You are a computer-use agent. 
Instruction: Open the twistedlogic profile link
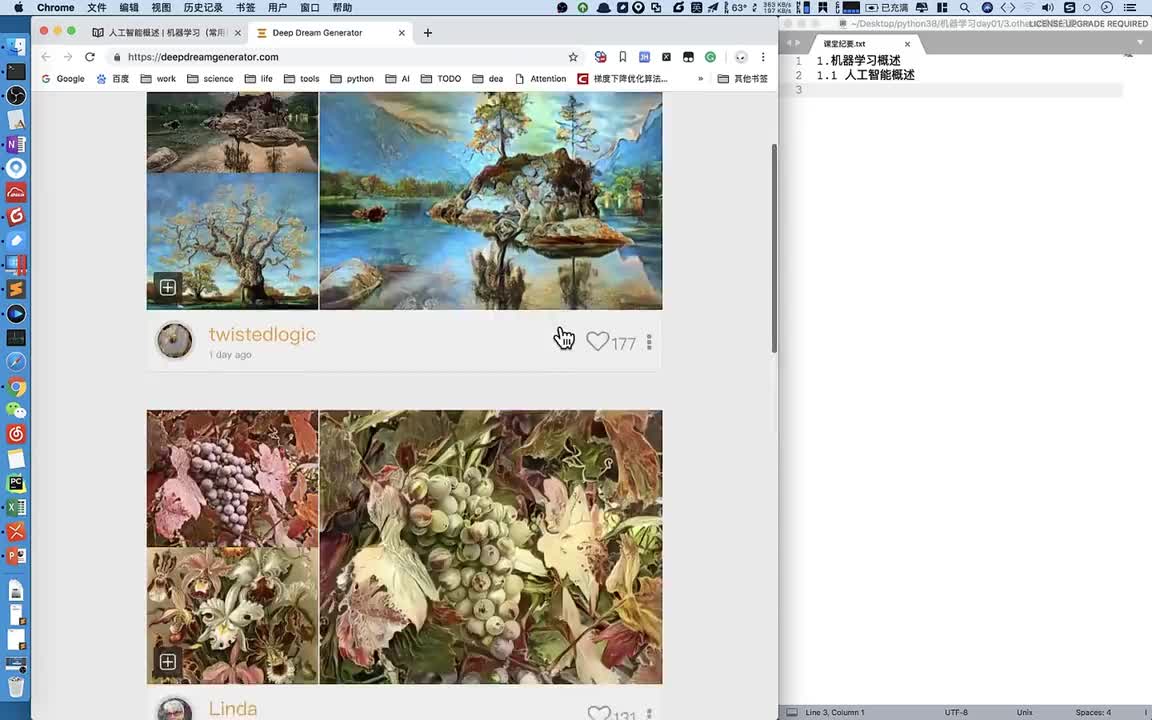pyautogui.click(x=262, y=334)
